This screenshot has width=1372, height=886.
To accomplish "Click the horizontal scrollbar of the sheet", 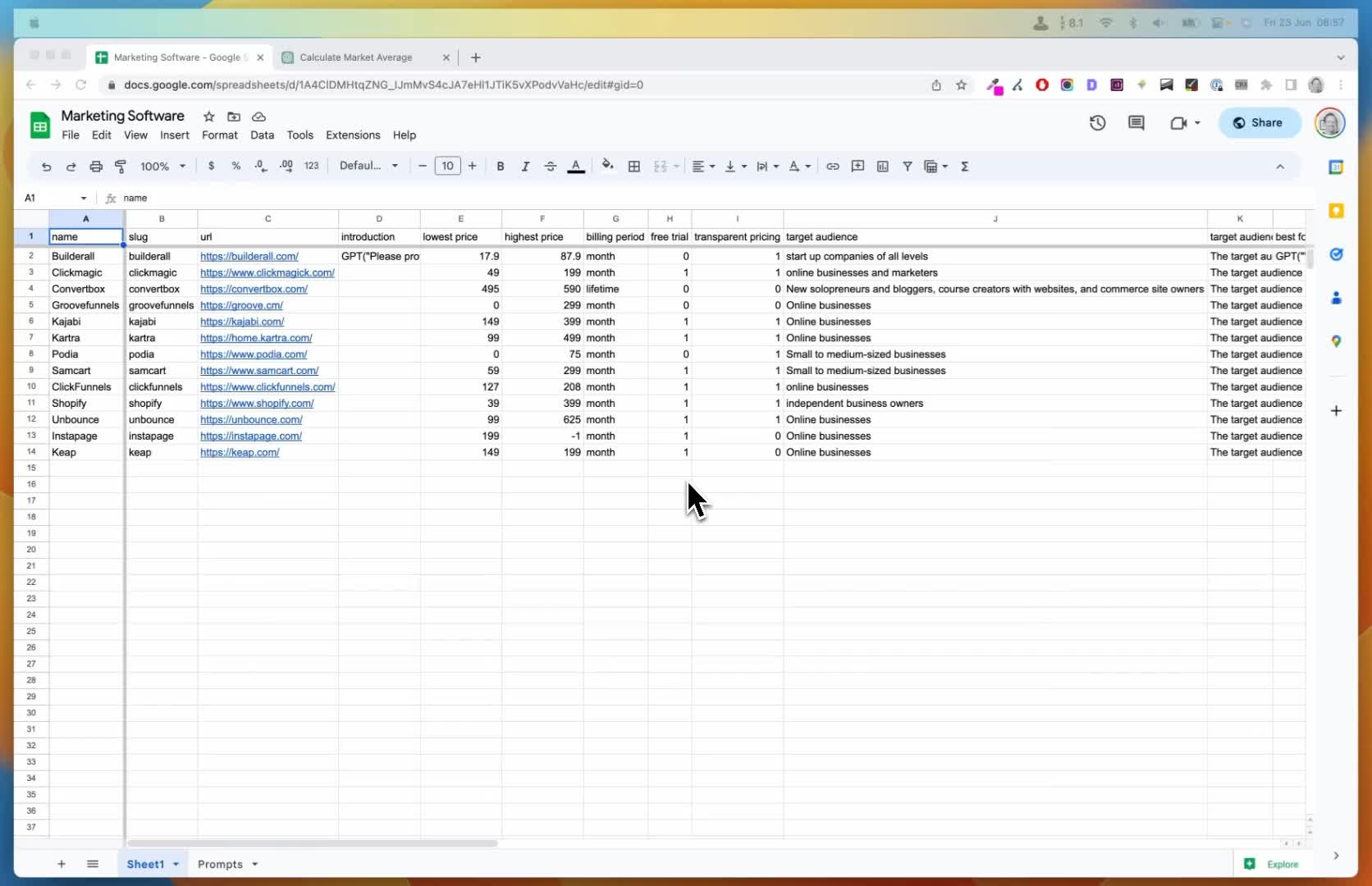I will pos(312,843).
